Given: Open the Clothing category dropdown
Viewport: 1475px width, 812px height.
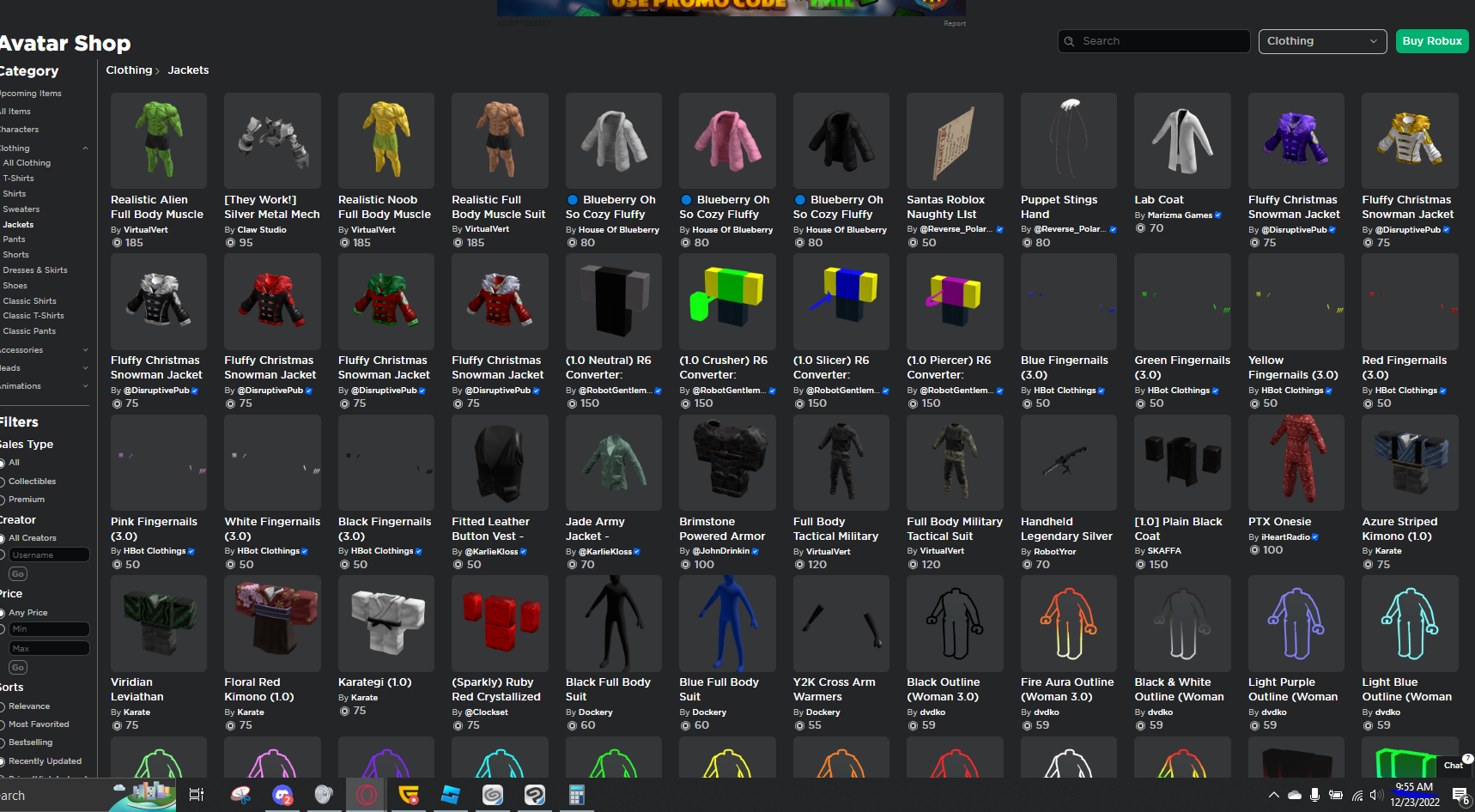Looking at the screenshot, I should [x=1322, y=41].
